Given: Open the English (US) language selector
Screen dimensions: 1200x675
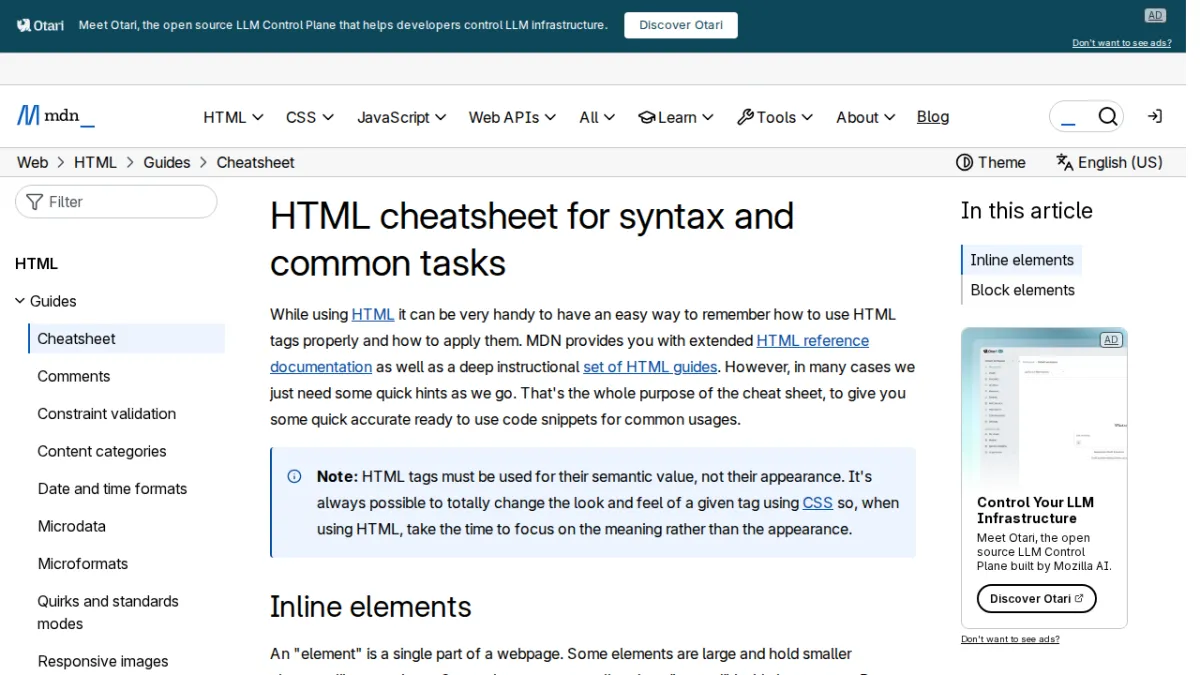Looking at the screenshot, I should click(1109, 162).
